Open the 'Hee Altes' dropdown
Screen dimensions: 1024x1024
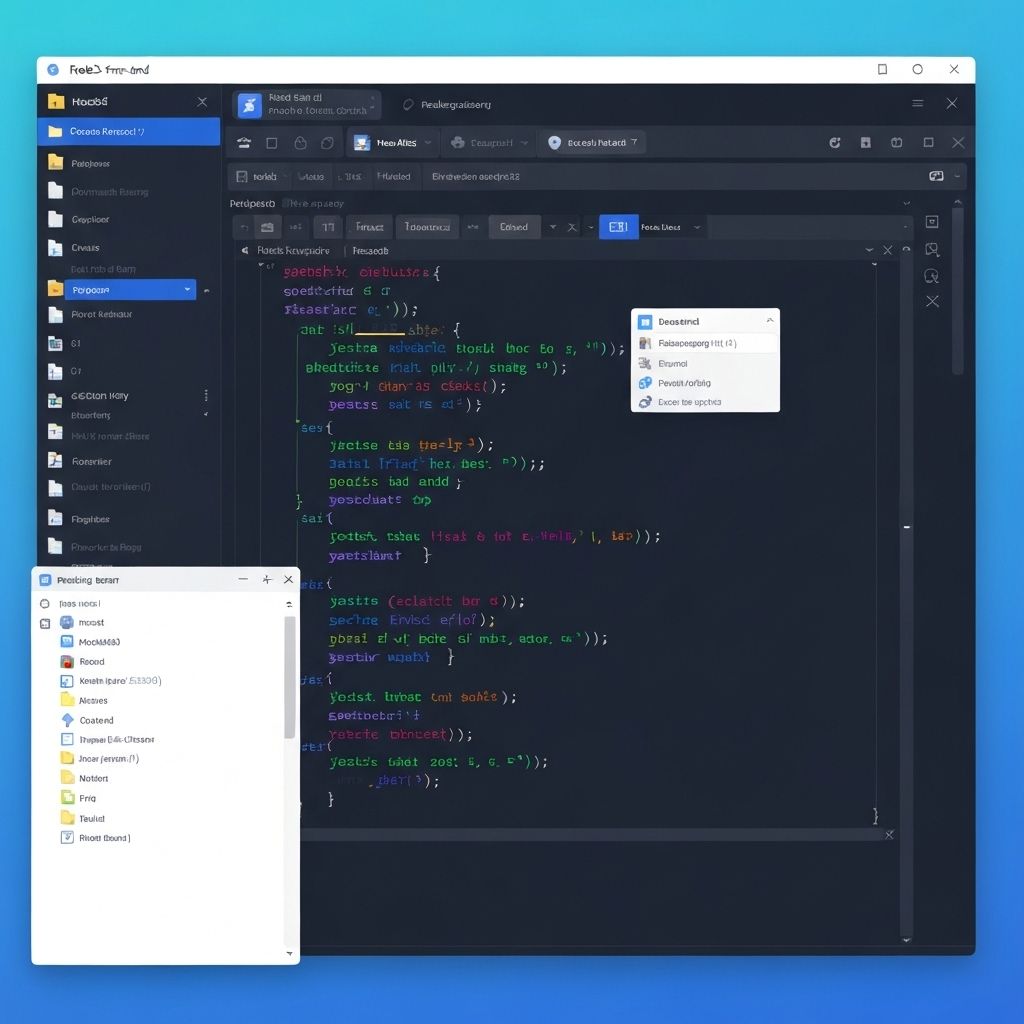[393, 143]
